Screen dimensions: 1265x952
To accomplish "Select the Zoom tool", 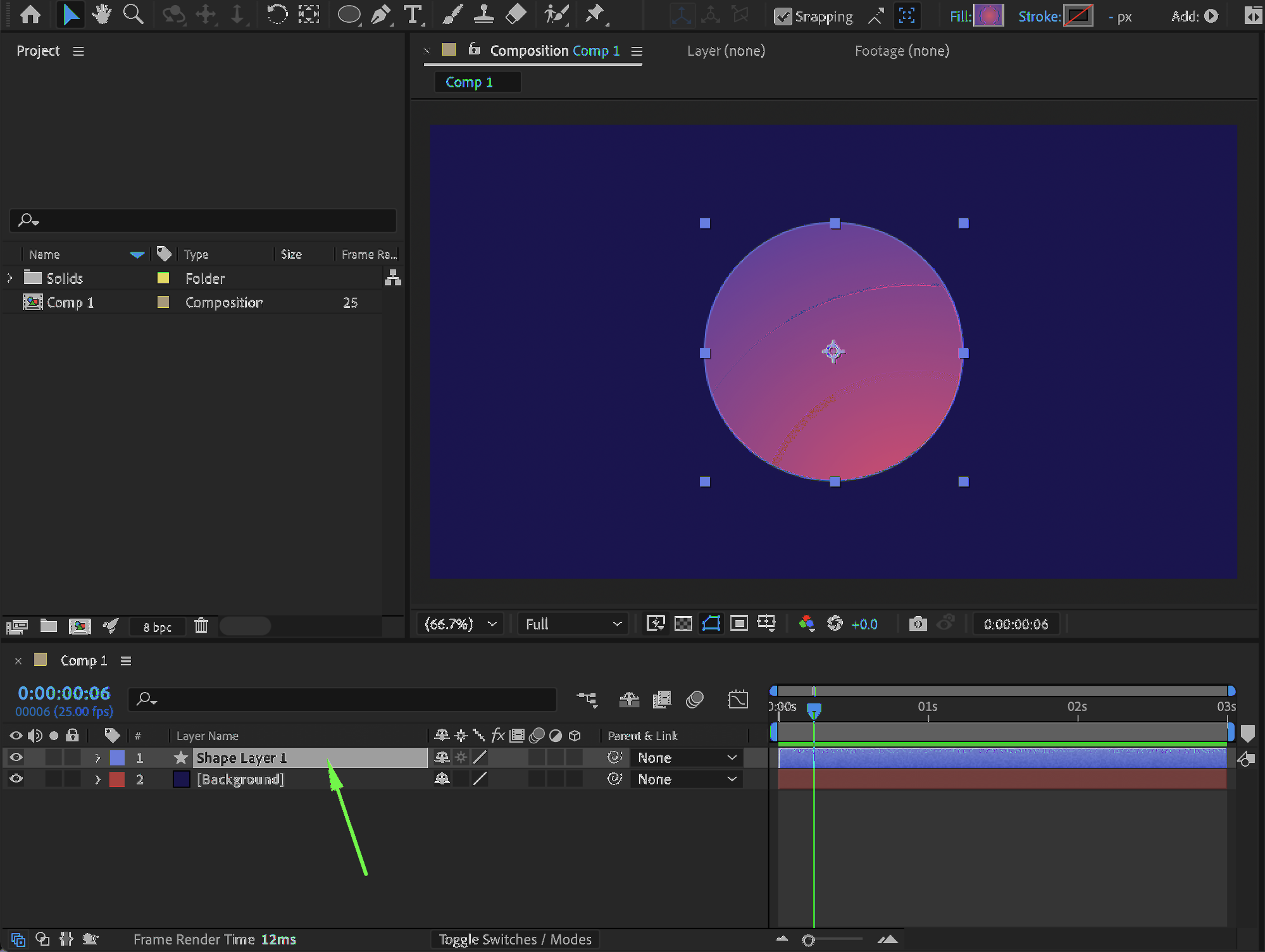I will coord(133,14).
